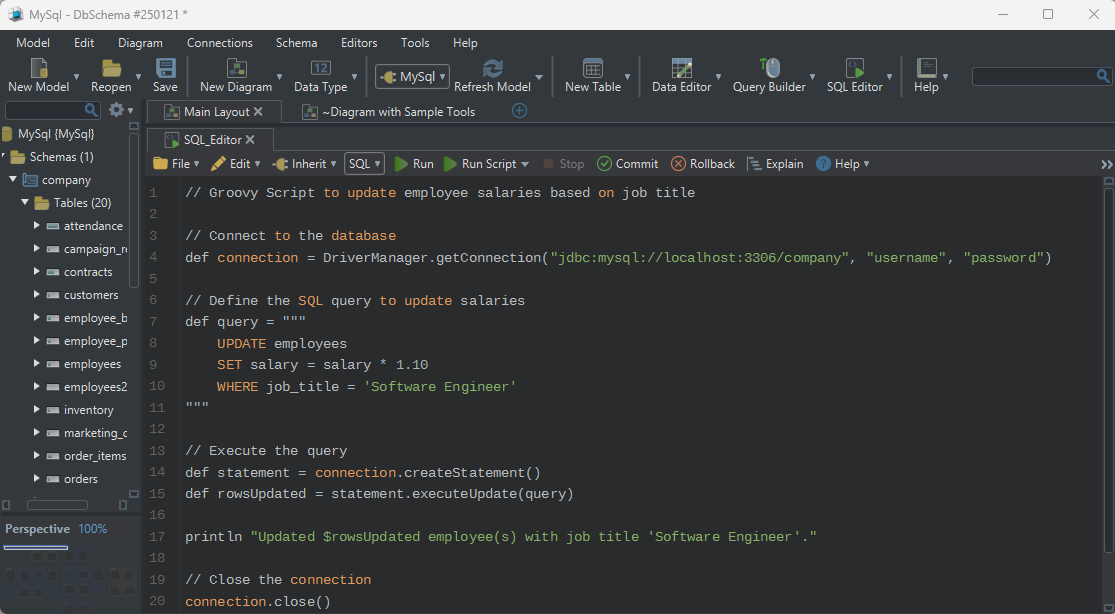Screen dimensions: 1115x614
Task: Open tree panel settings gear
Action: point(116,110)
